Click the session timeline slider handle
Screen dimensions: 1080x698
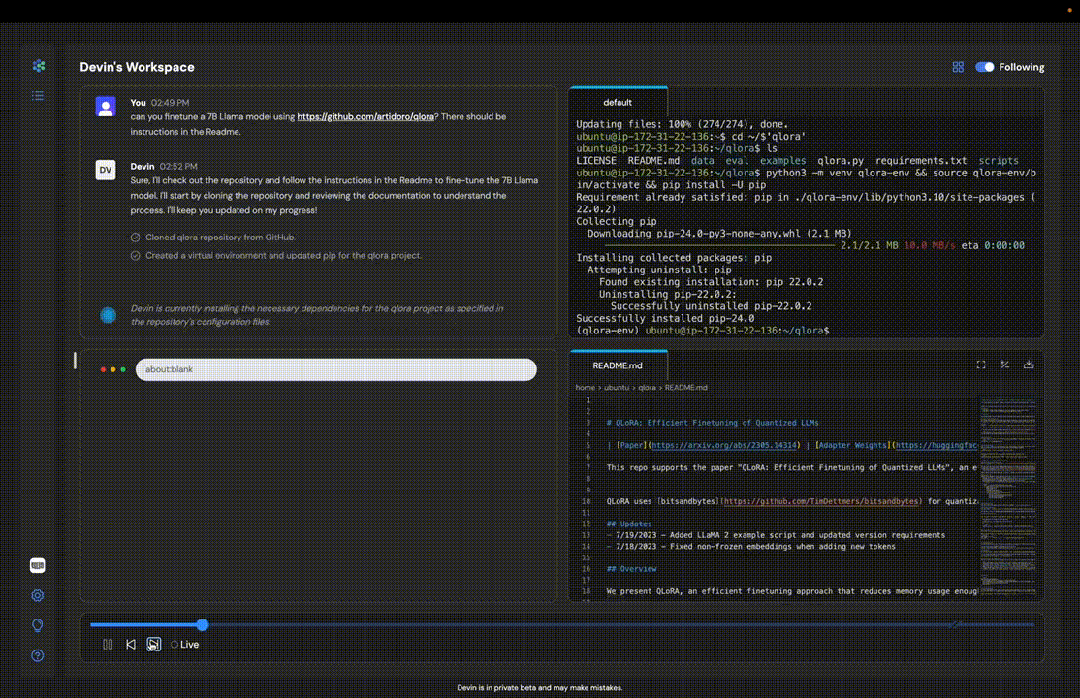(x=202, y=625)
